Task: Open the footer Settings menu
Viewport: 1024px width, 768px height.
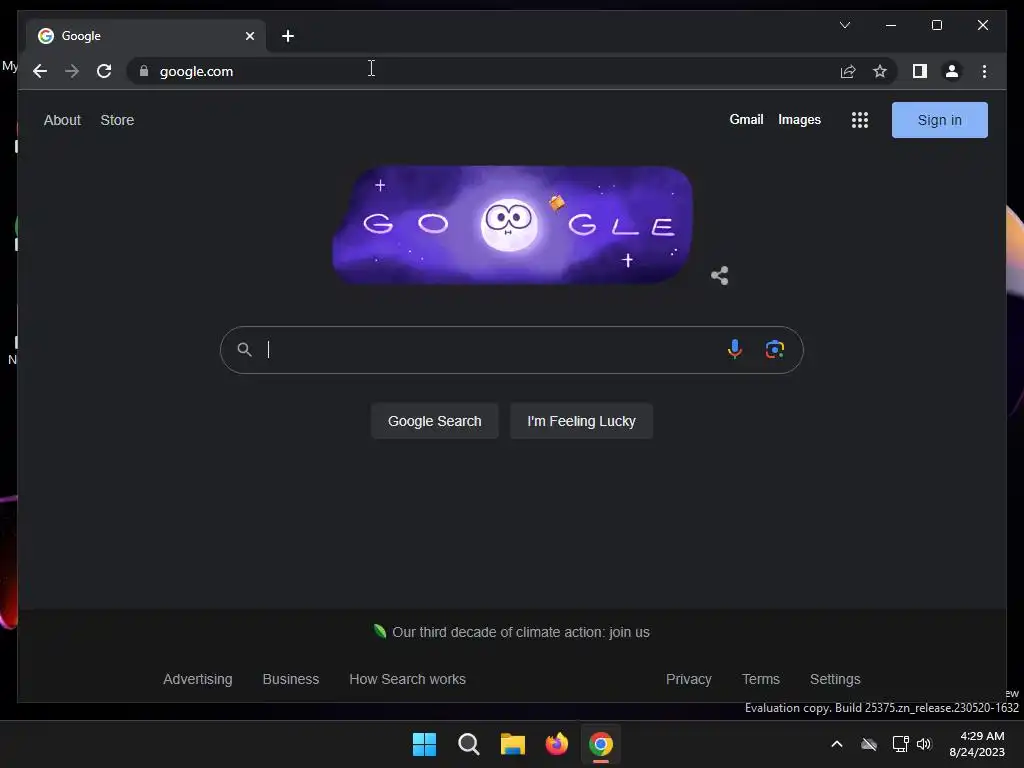Action: coord(835,679)
